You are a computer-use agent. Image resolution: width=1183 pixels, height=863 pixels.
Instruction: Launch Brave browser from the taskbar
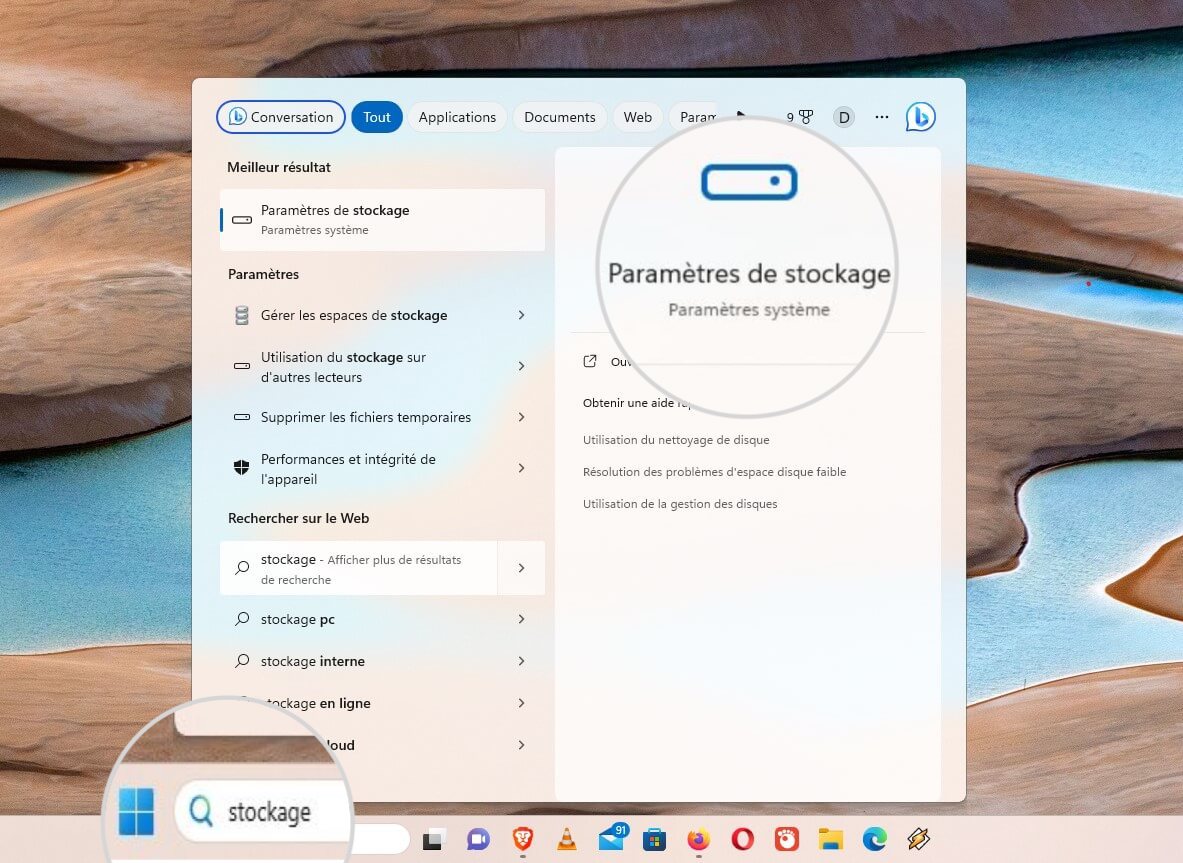tap(523, 839)
